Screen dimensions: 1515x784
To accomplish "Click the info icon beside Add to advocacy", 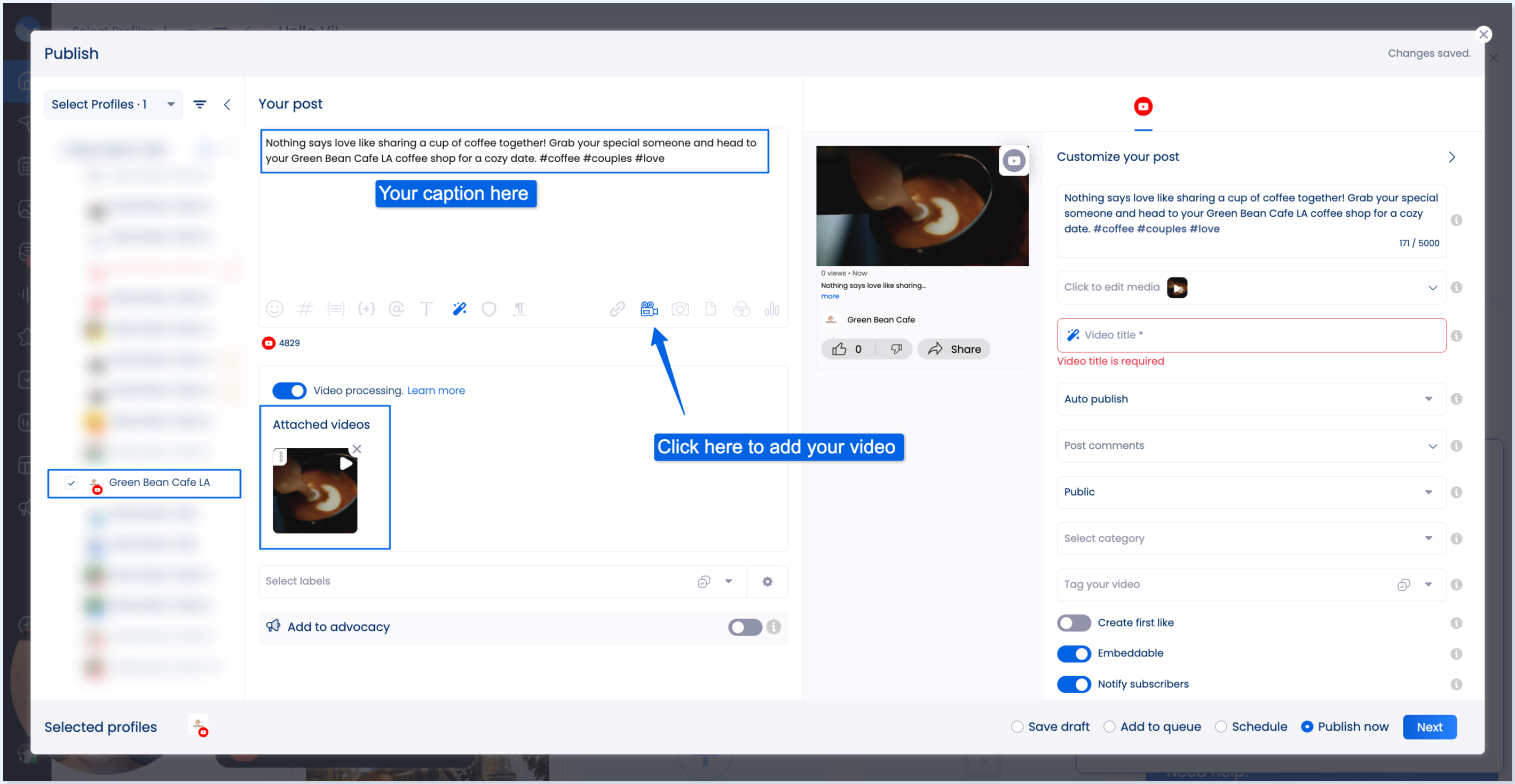I will click(774, 627).
